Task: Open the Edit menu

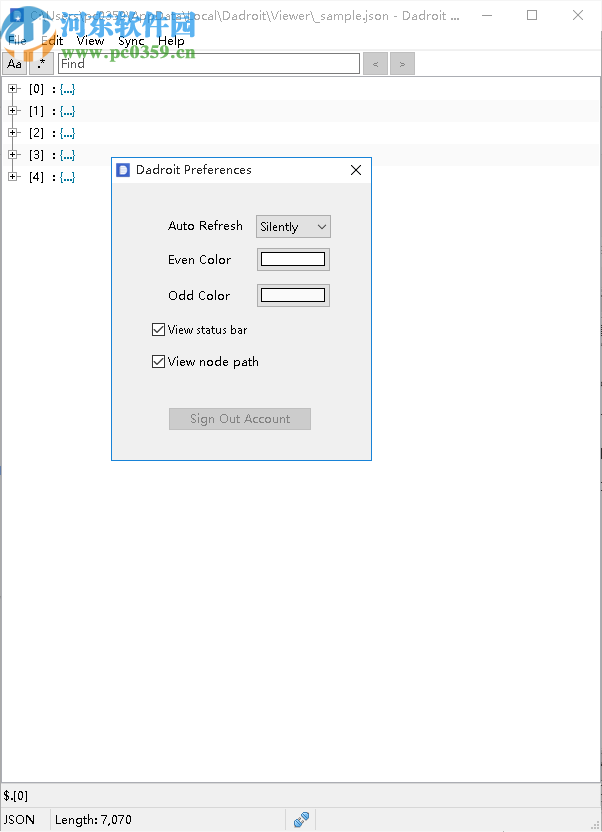Action: [x=52, y=41]
